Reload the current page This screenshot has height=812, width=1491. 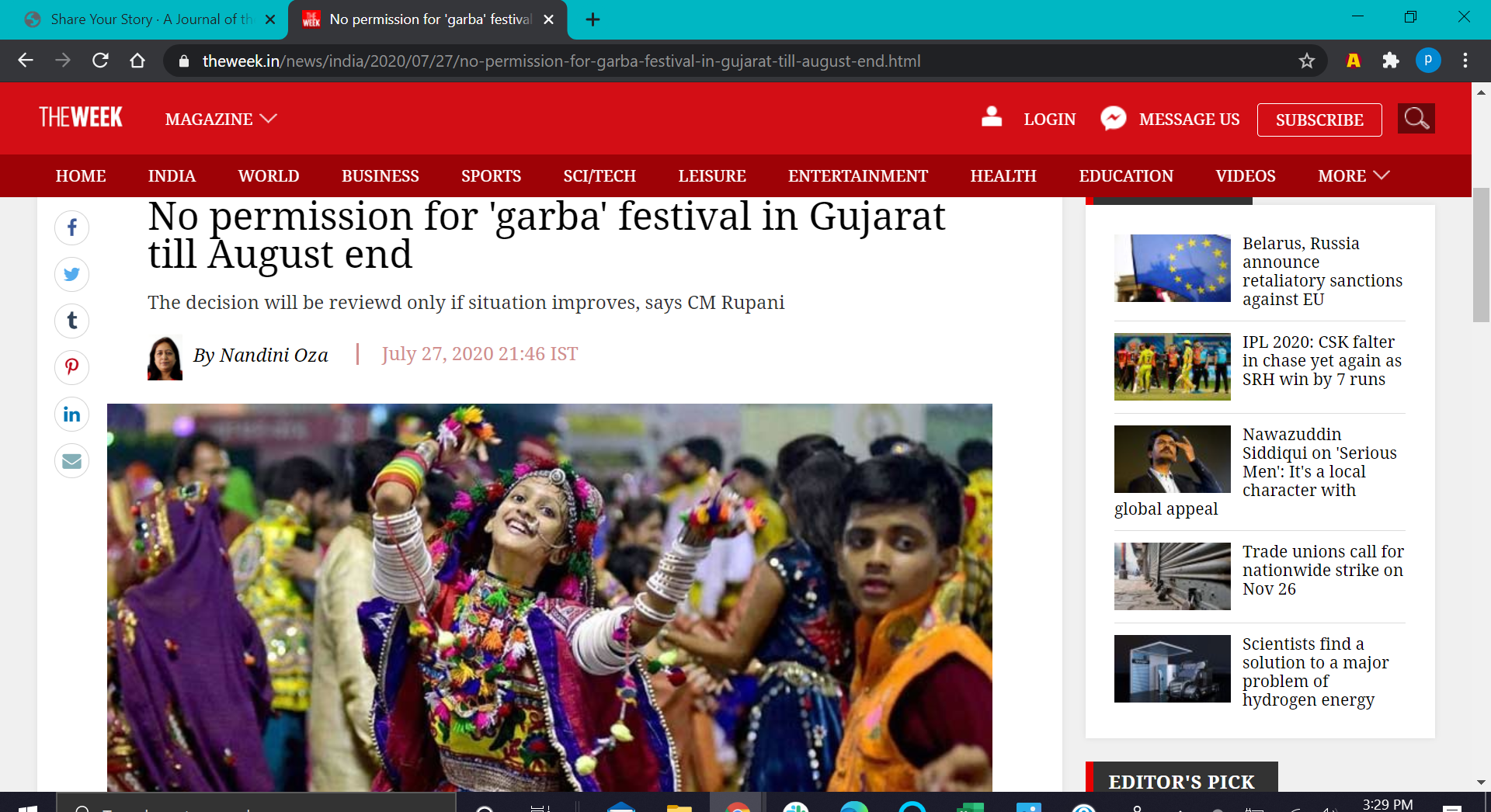tap(100, 61)
